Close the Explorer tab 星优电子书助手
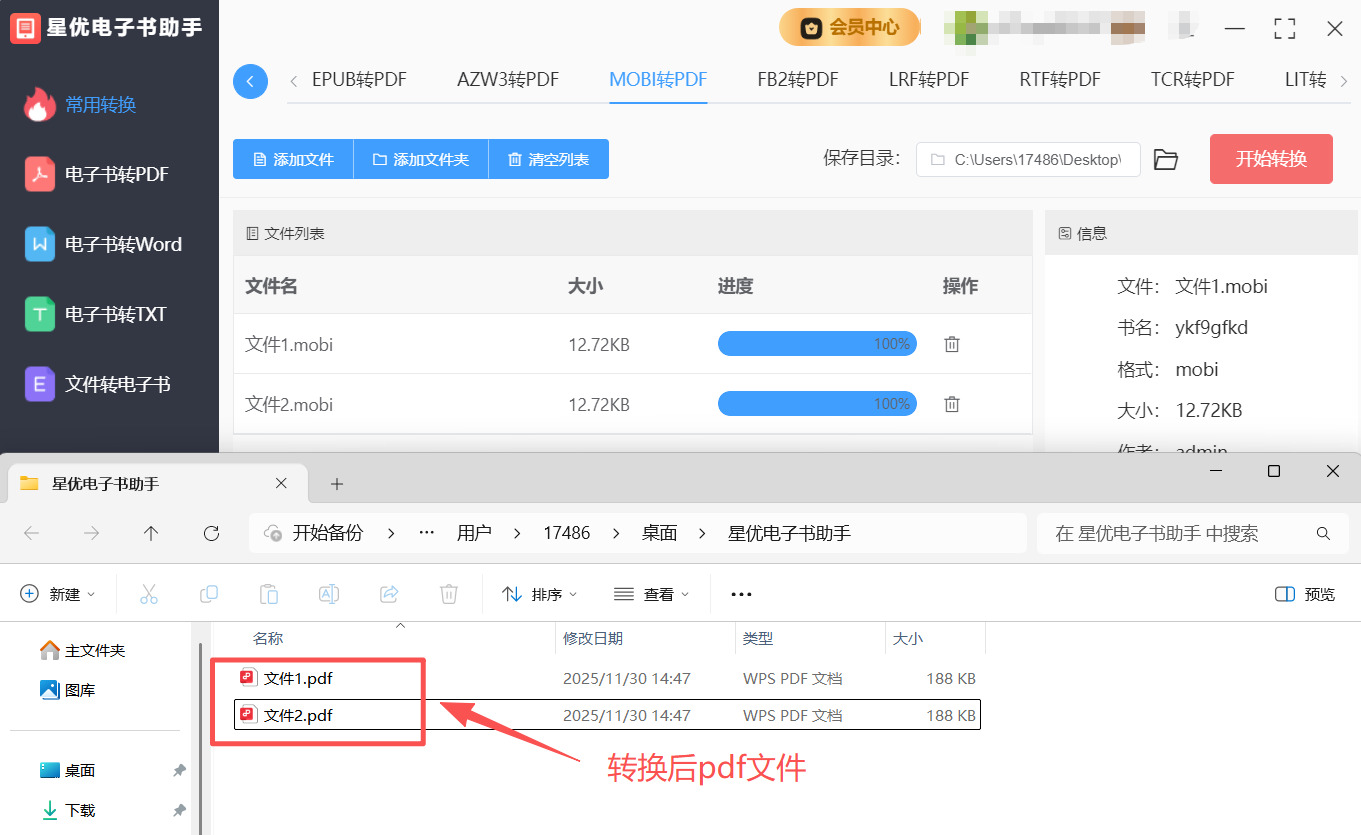The height and width of the screenshot is (835, 1361). tap(281, 484)
